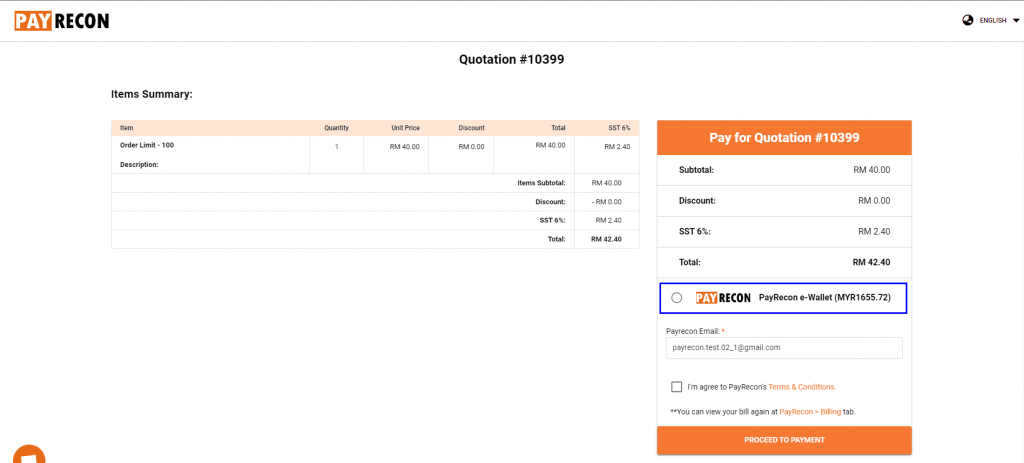This screenshot has height=463, width=1024.
Task: Open the orange chat widget icon
Action: [29, 455]
